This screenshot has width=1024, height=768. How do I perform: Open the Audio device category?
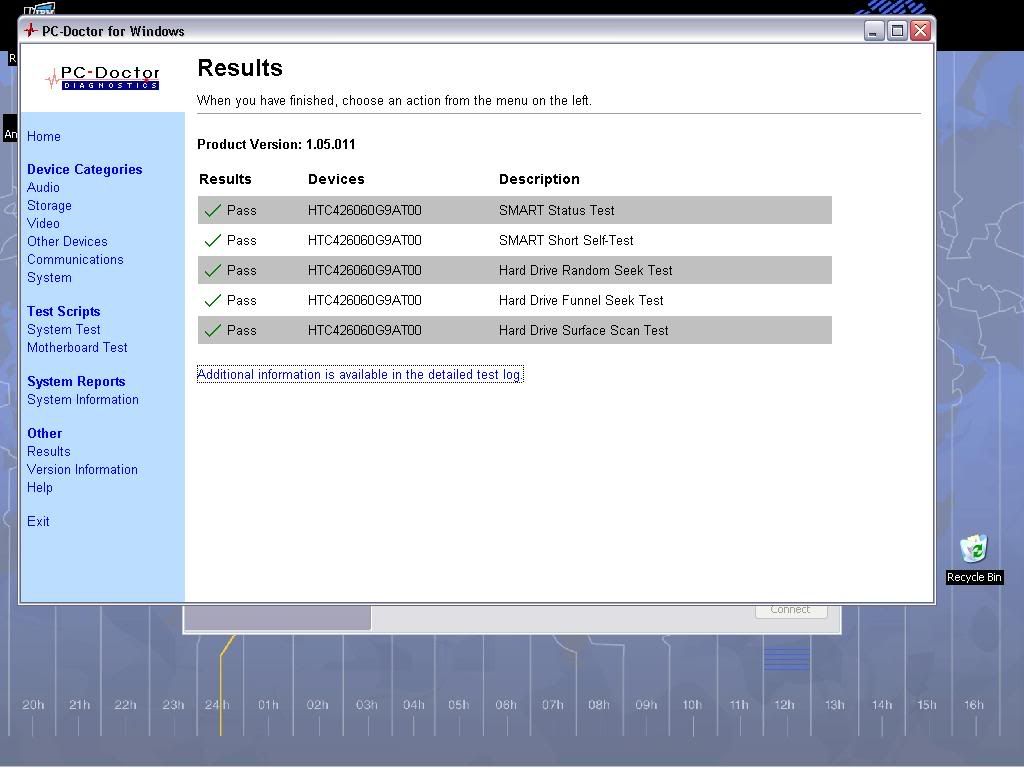(x=43, y=188)
